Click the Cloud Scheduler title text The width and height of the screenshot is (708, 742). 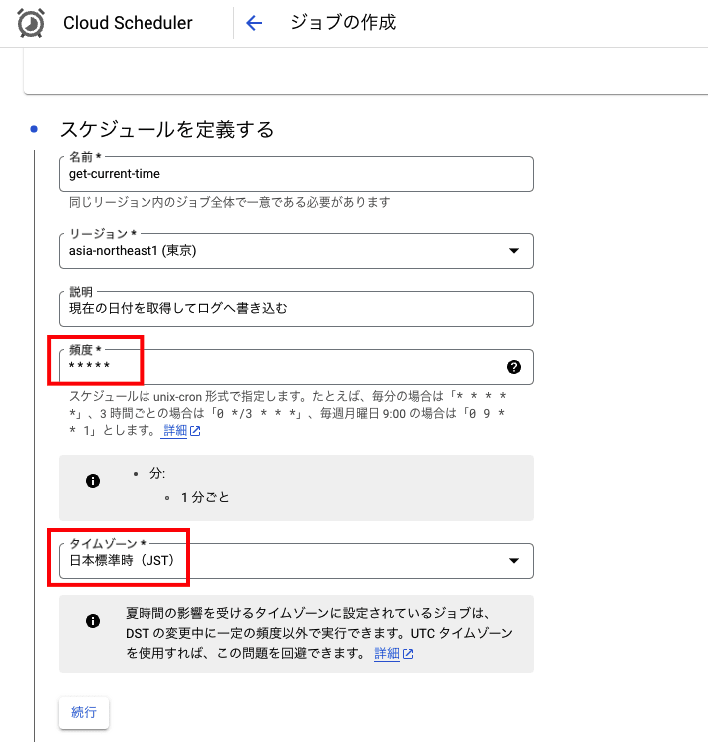point(128,23)
